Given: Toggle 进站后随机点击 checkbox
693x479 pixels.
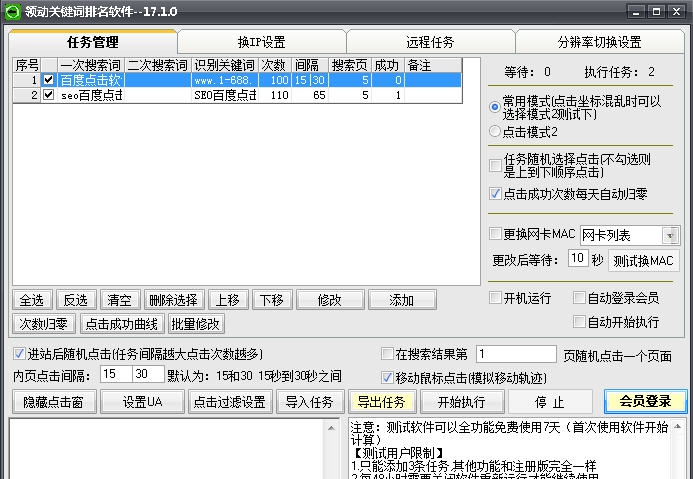Looking at the screenshot, I should click(x=19, y=354).
